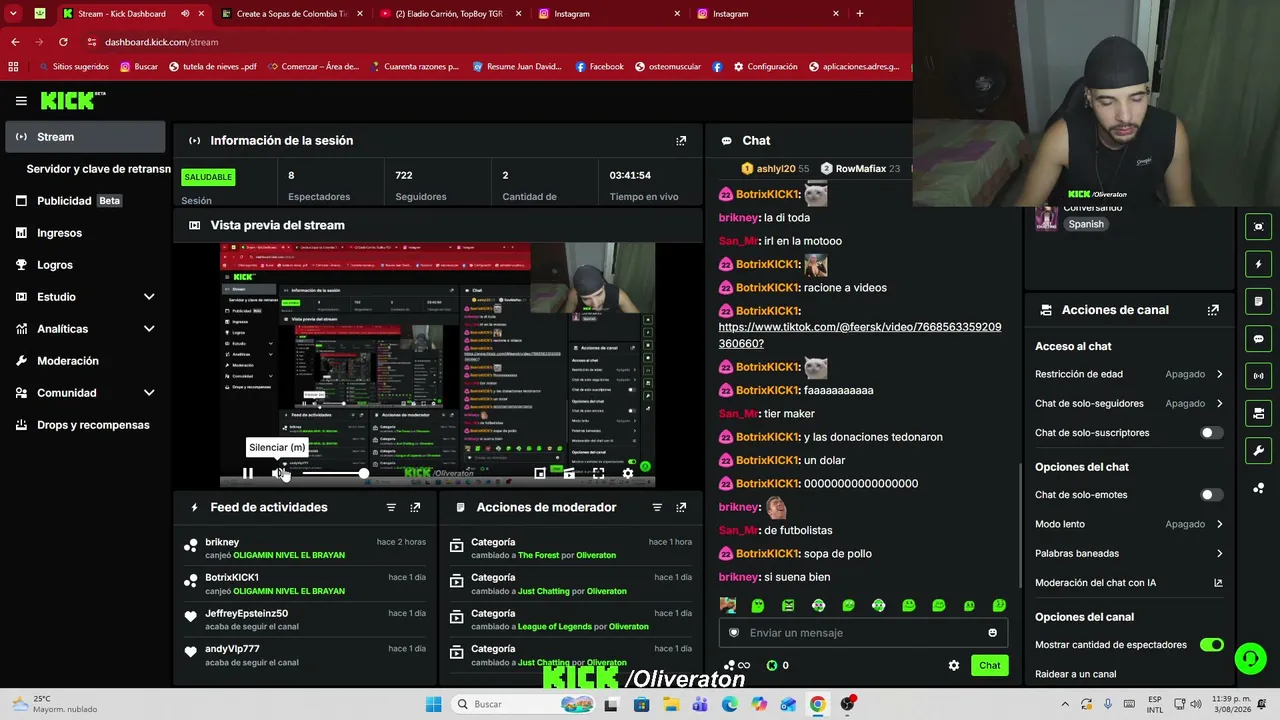1280x720 pixels.
Task: Open Drops y recompensas in the sidebar
Action: [85, 425]
